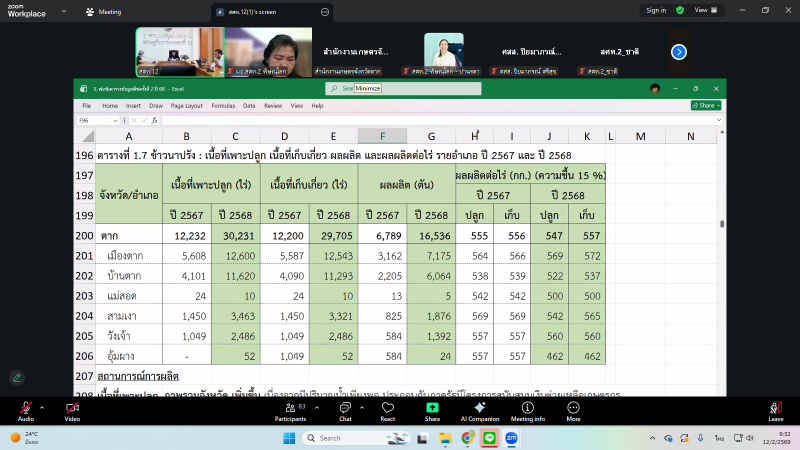Open the React emoji picker
The image size is (800, 450).
(x=387, y=408)
